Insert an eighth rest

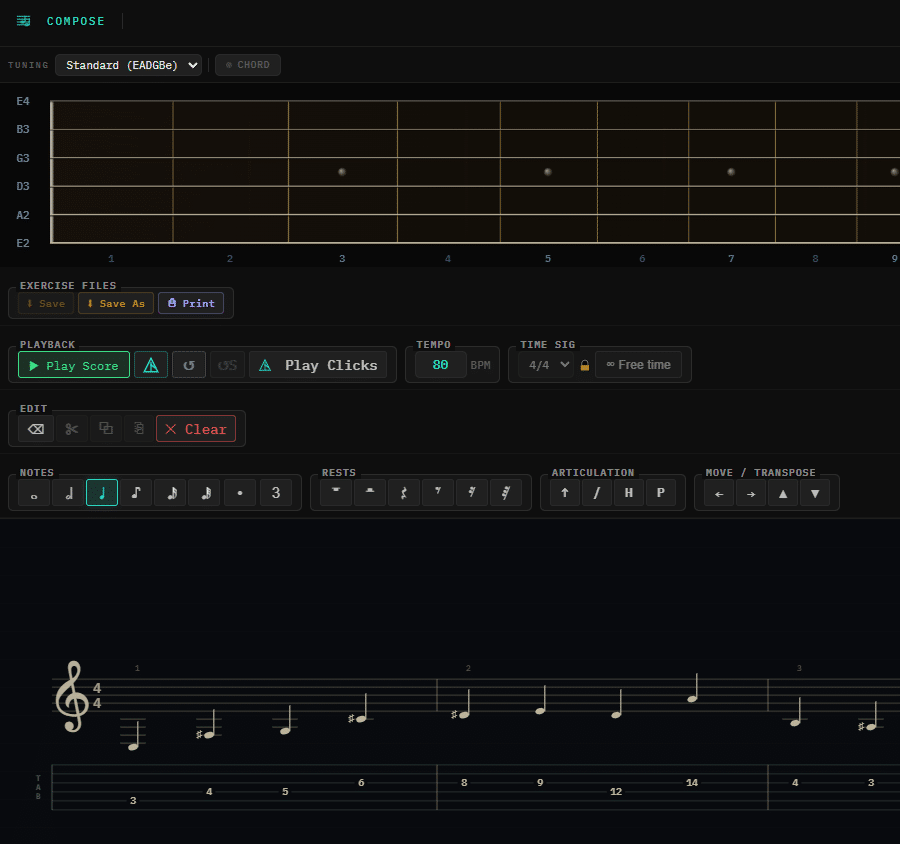[438, 493]
